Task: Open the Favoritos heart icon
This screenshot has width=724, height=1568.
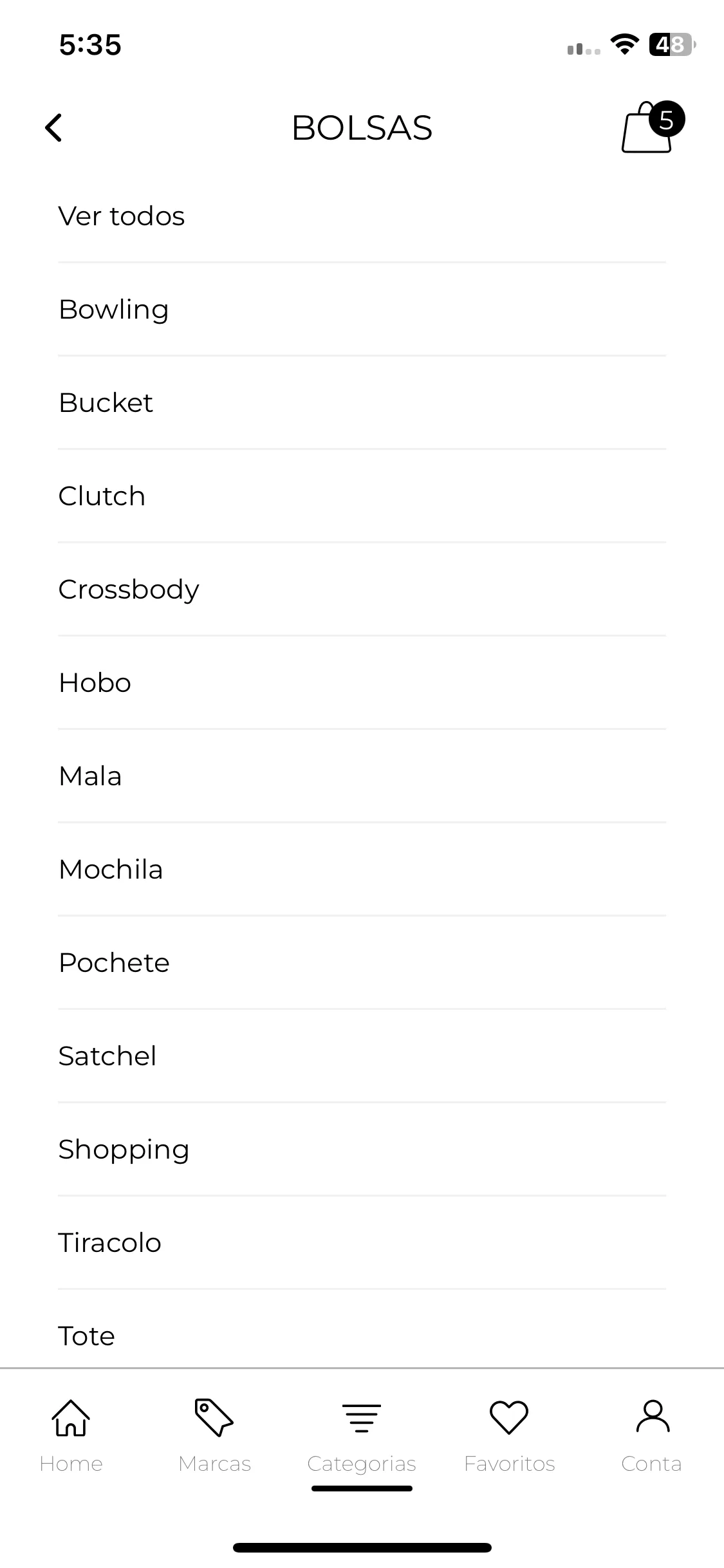Action: click(x=509, y=1417)
